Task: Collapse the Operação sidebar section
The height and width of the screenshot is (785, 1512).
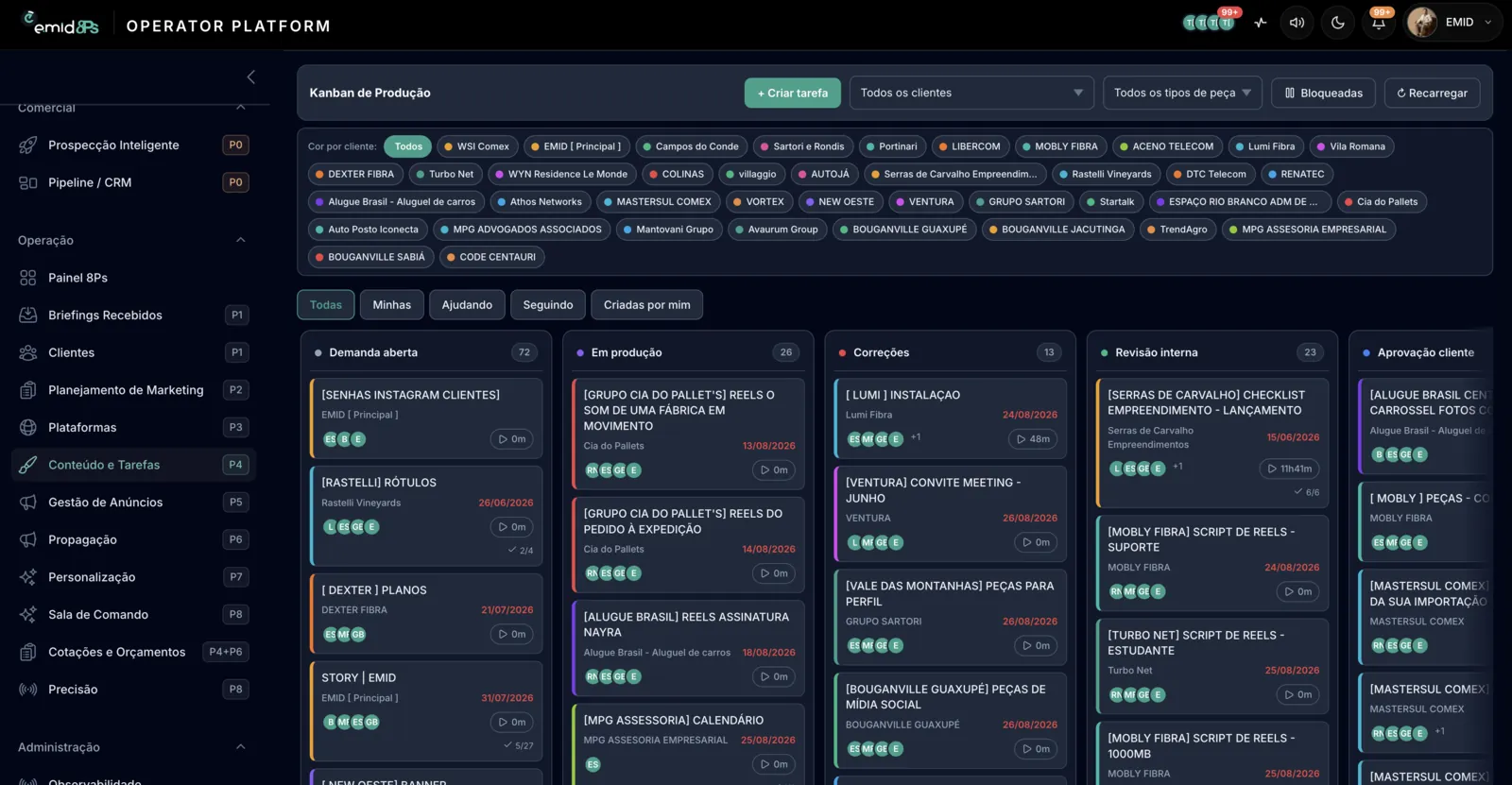Action: [x=240, y=240]
